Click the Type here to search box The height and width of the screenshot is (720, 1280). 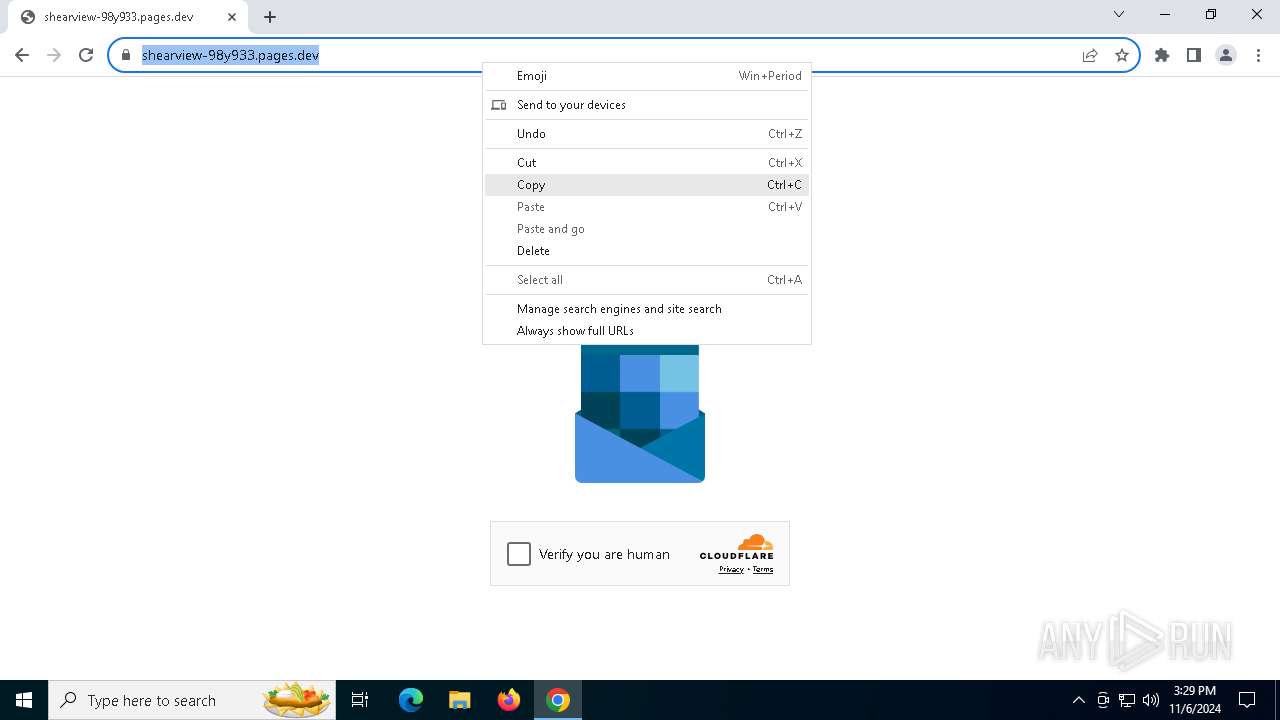tap(194, 700)
